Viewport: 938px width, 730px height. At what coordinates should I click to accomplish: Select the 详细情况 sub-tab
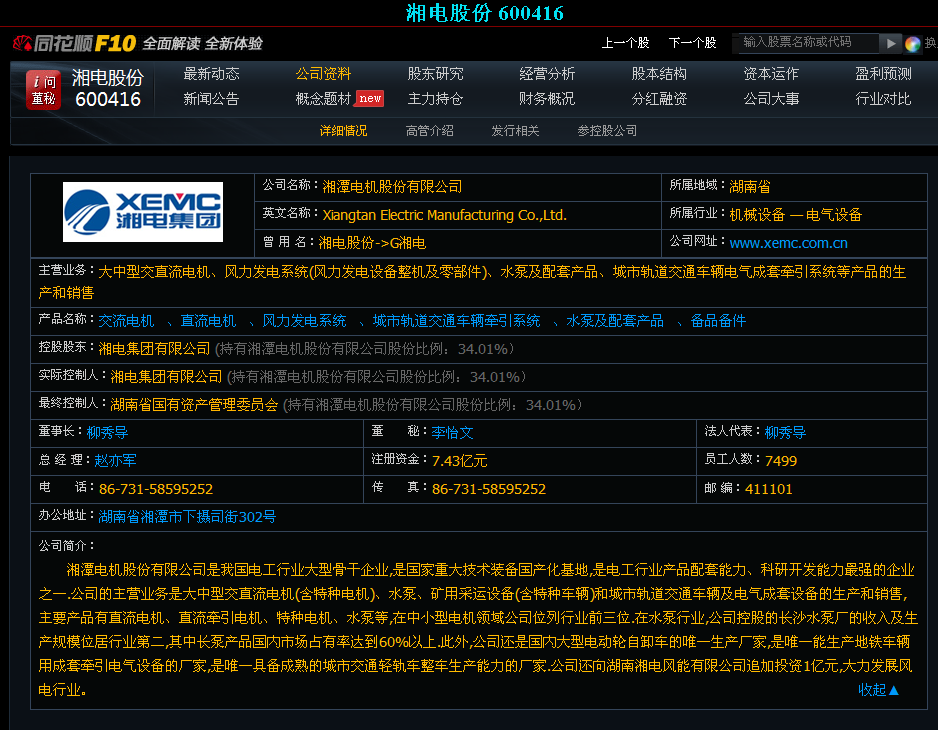coord(343,130)
